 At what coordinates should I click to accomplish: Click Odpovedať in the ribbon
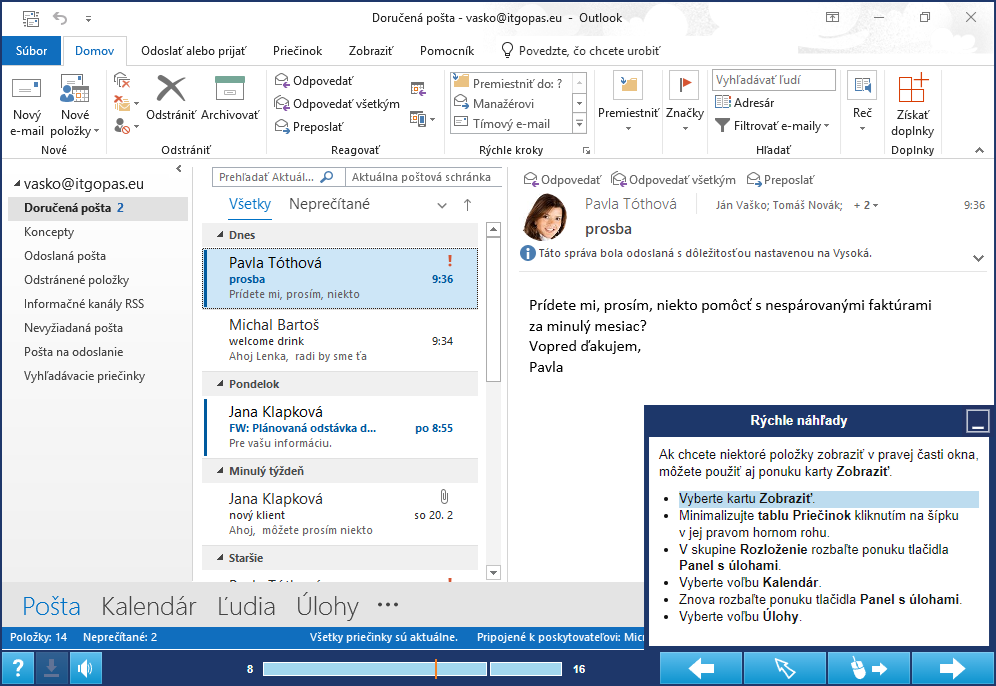314,81
